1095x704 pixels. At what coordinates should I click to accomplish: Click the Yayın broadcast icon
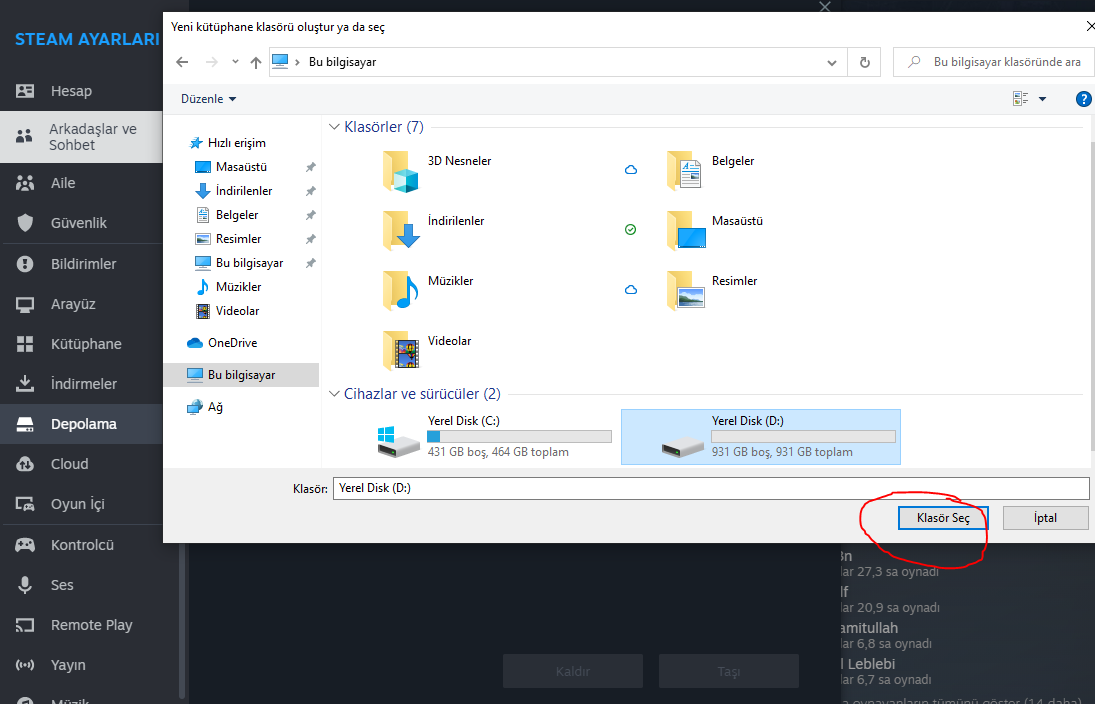coord(25,665)
